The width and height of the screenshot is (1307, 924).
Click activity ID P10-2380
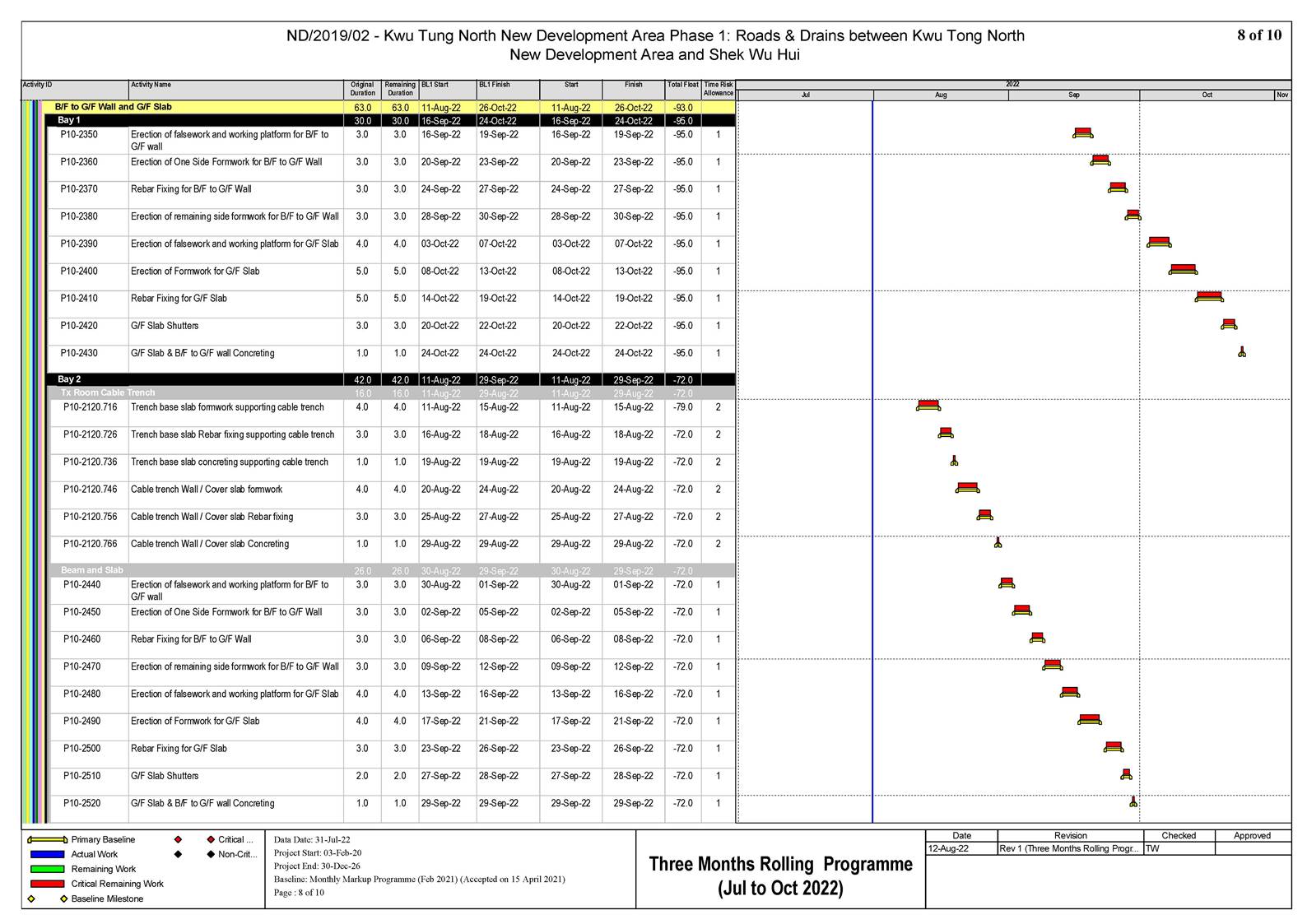point(79,217)
